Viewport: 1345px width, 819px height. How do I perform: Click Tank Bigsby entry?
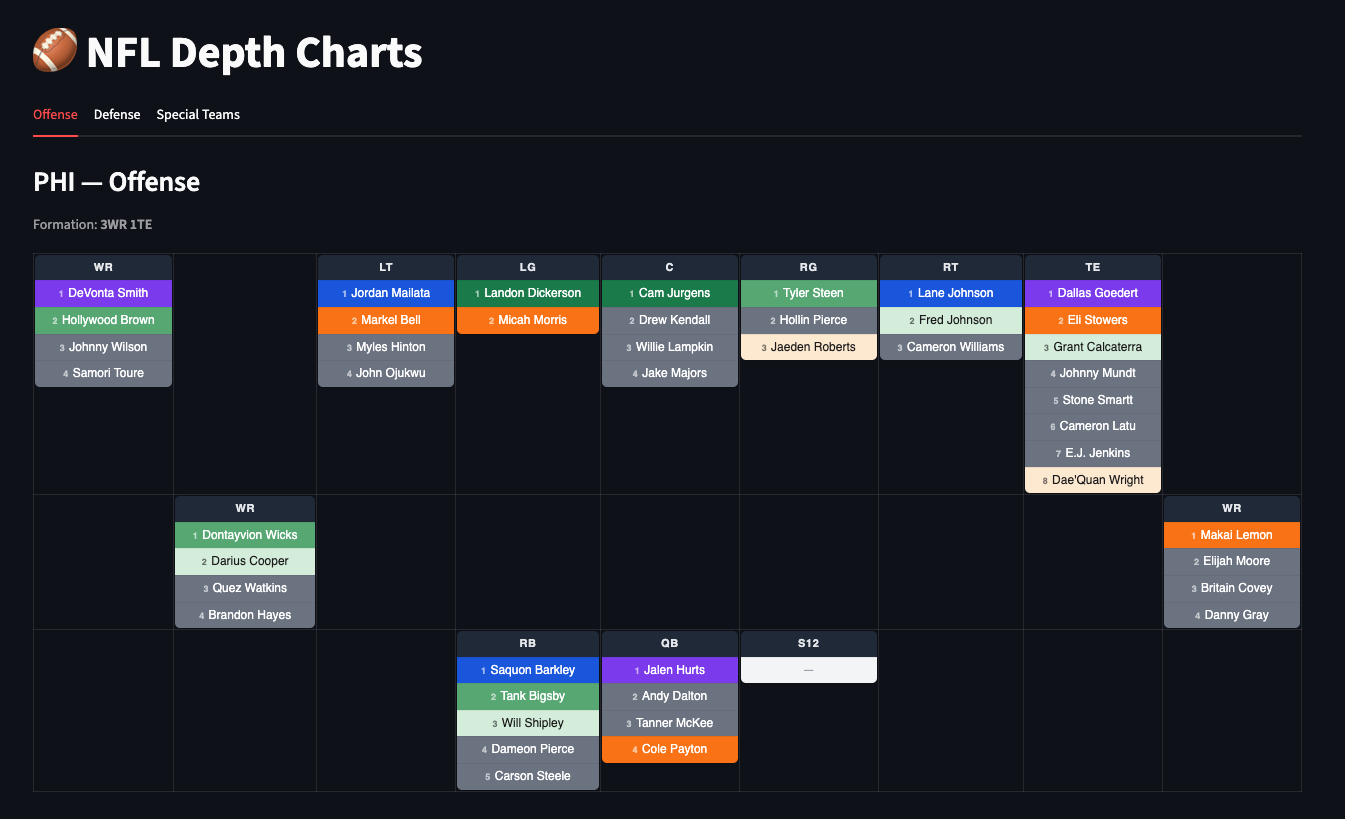click(x=528, y=696)
